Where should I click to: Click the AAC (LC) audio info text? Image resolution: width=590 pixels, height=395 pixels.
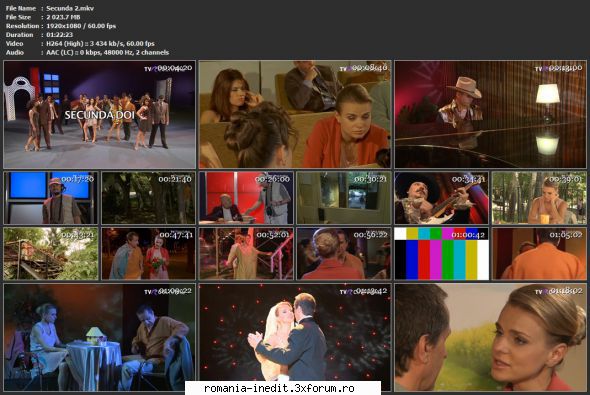pyautogui.click(x=107, y=53)
